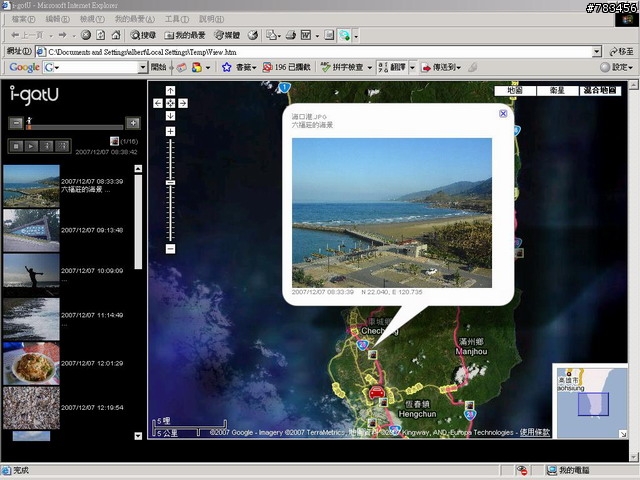Open the 工具 (Tools) menu
This screenshot has width=640, height=480.
pos(177,19)
